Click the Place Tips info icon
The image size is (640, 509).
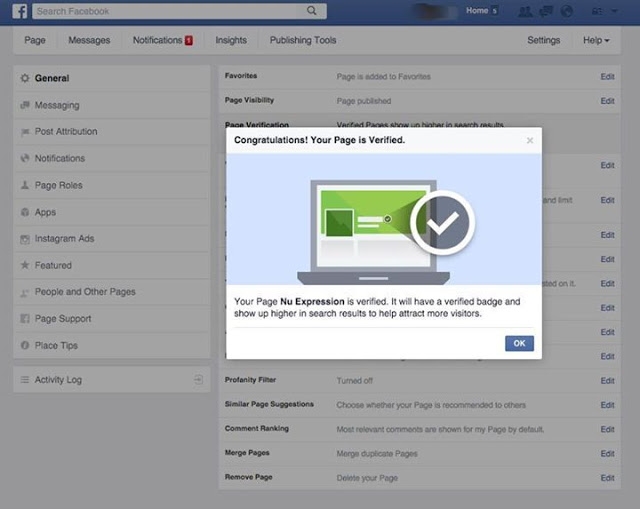click(x=25, y=345)
